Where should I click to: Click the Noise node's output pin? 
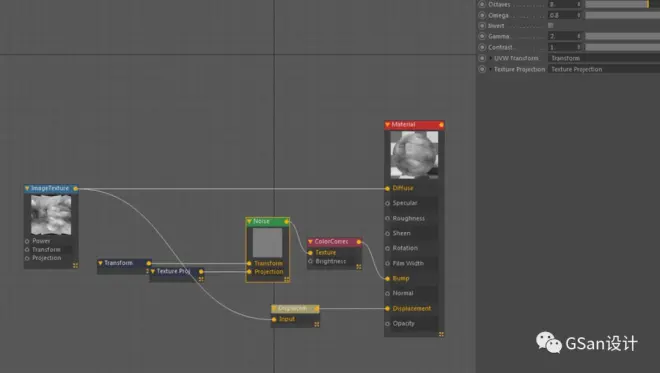pos(287,221)
